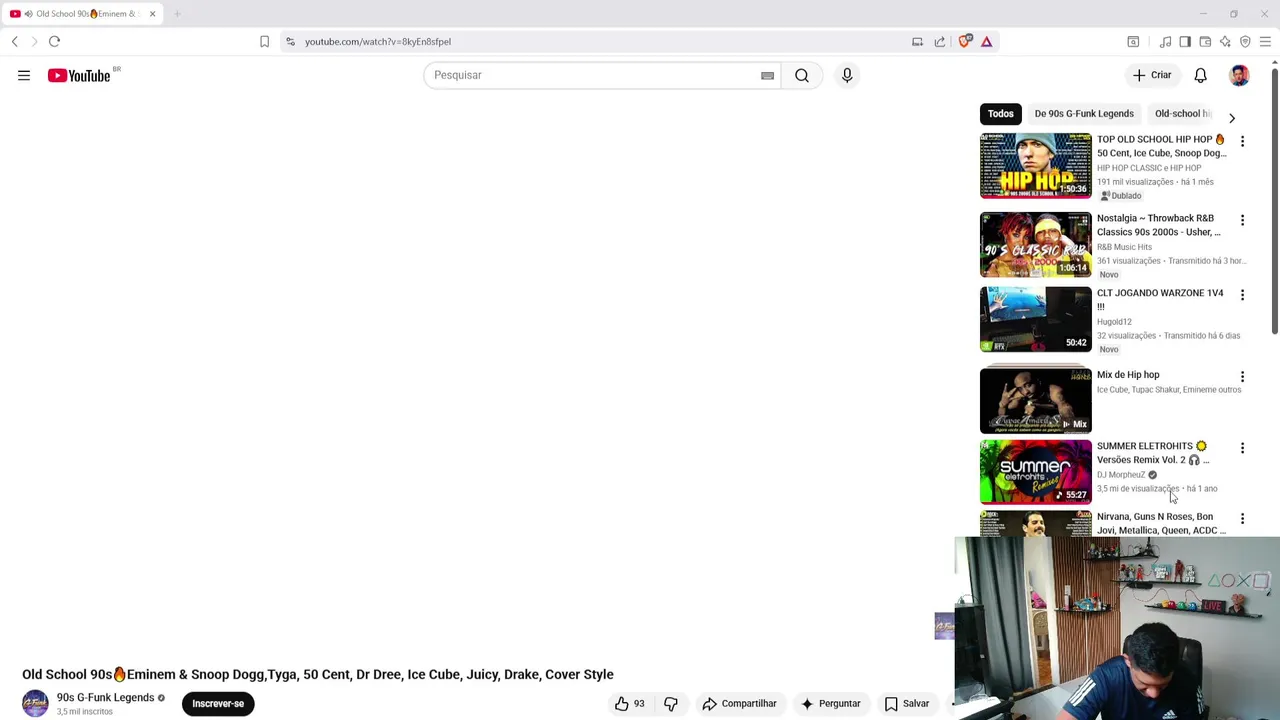The width and height of the screenshot is (1280, 720).
Task: Open the DJ MorpheuZ channel name
Action: point(1121,475)
